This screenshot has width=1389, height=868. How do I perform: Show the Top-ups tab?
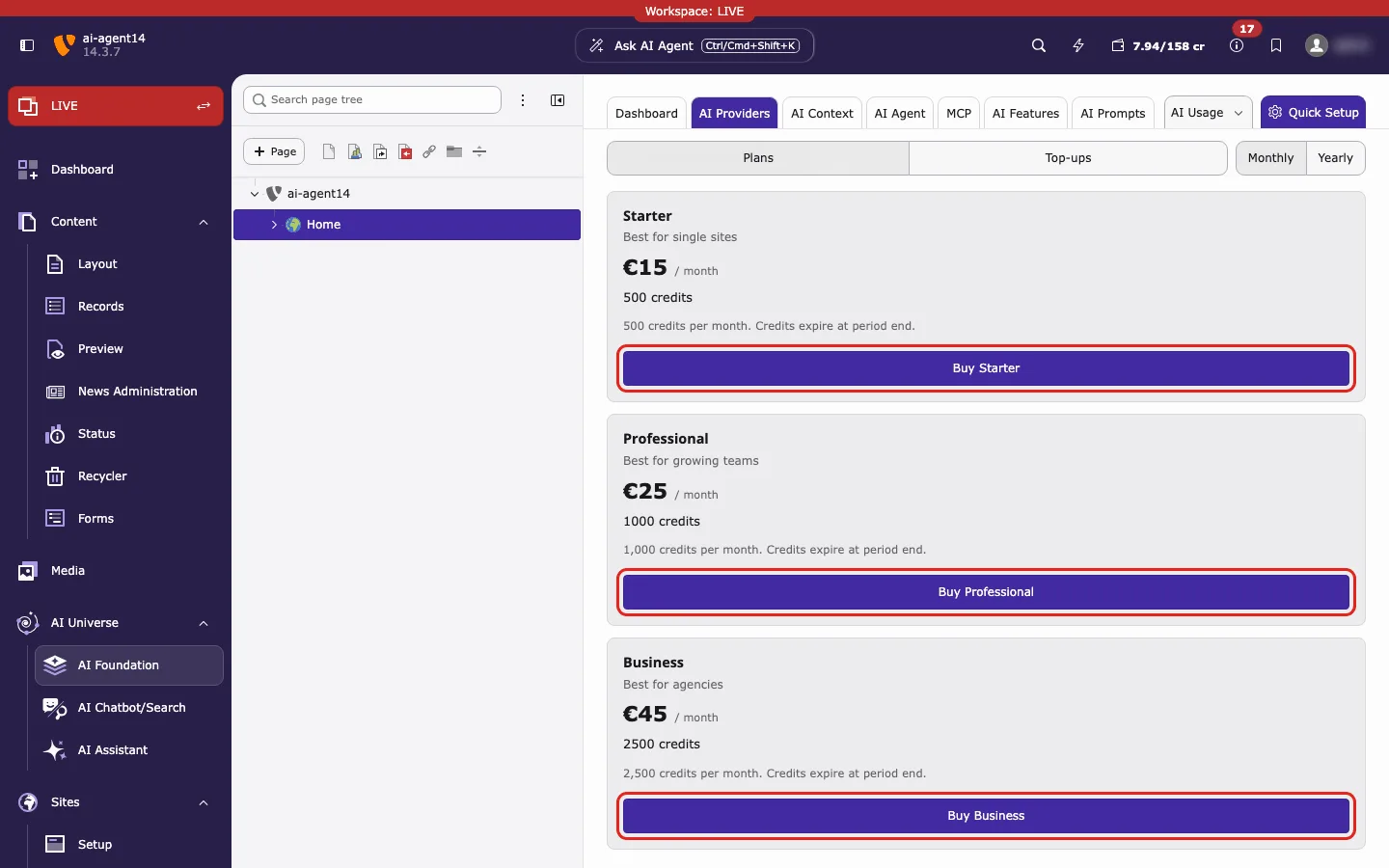pos(1068,158)
